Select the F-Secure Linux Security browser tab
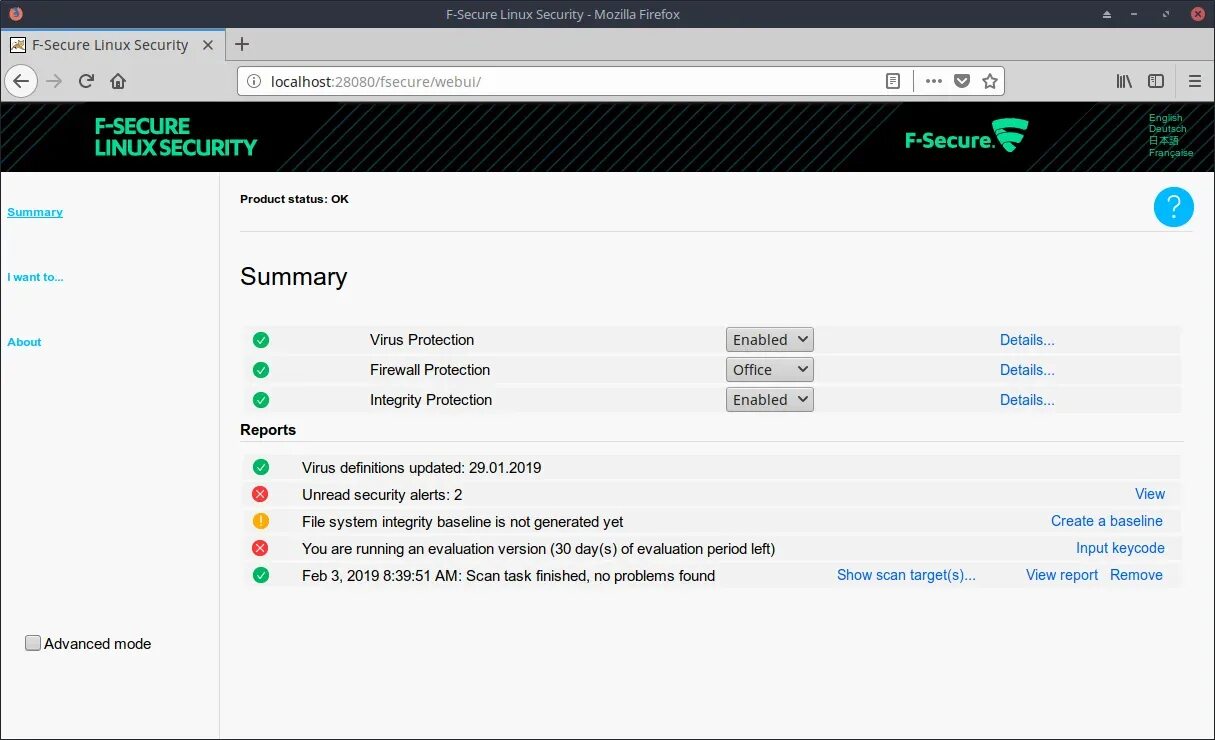Image resolution: width=1215 pixels, height=740 pixels. coord(111,45)
